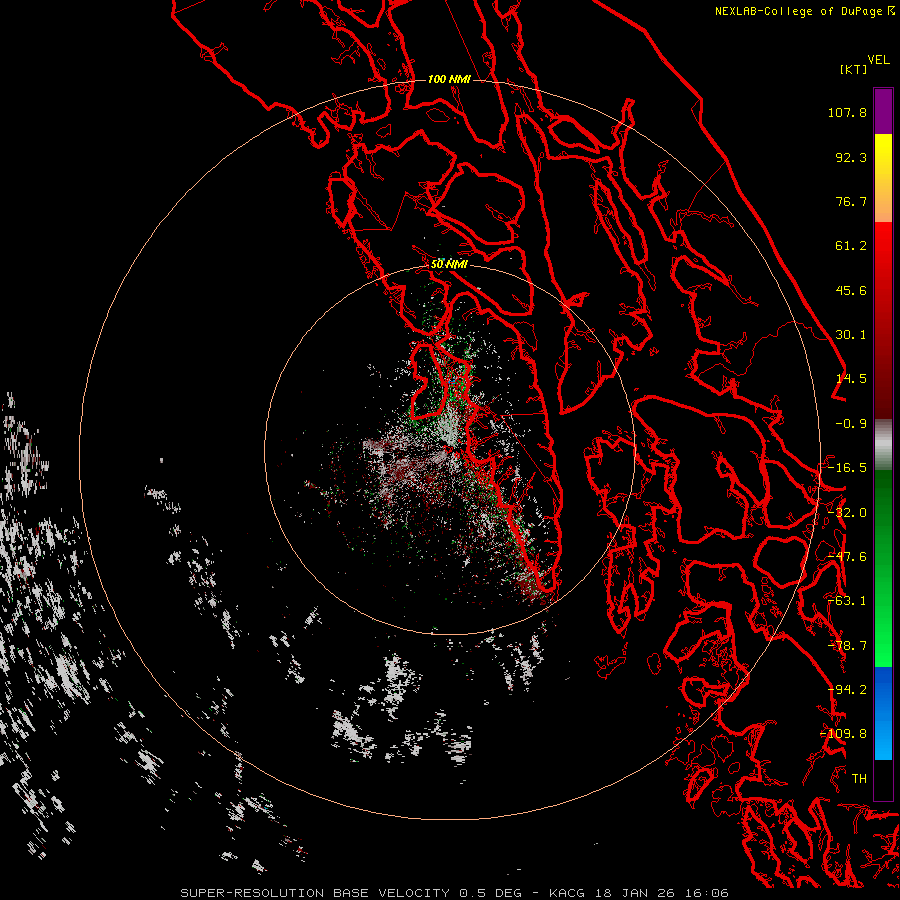Pick the purple segment of the color bar
Viewport: 900px width, 900px height.
pos(883,112)
